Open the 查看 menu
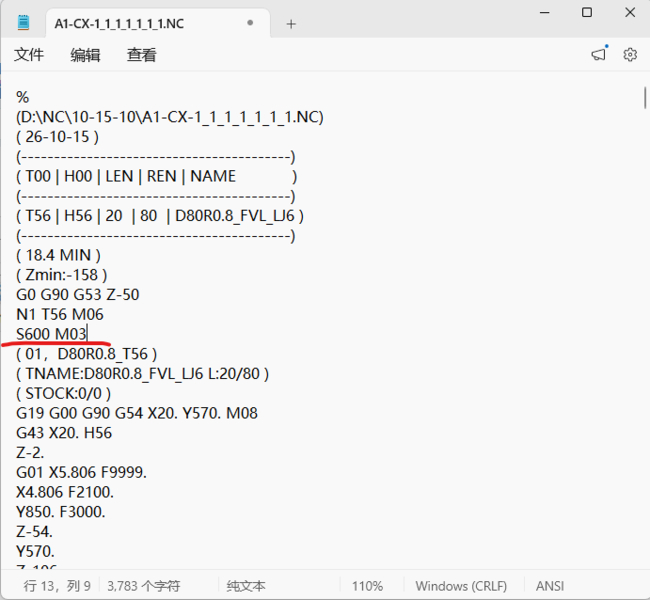 tap(141, 55)
